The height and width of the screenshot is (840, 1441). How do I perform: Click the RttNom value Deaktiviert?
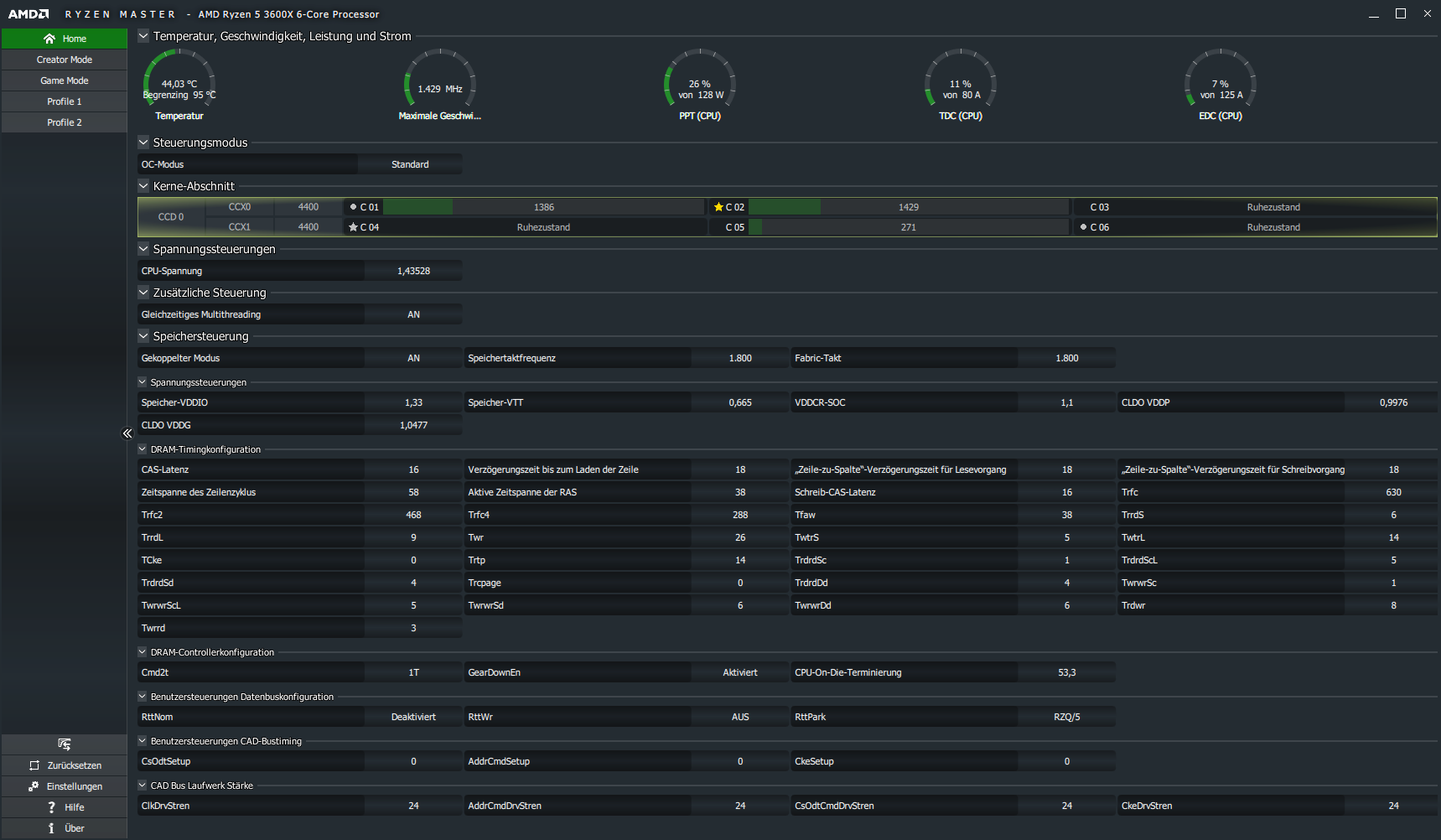413,717
